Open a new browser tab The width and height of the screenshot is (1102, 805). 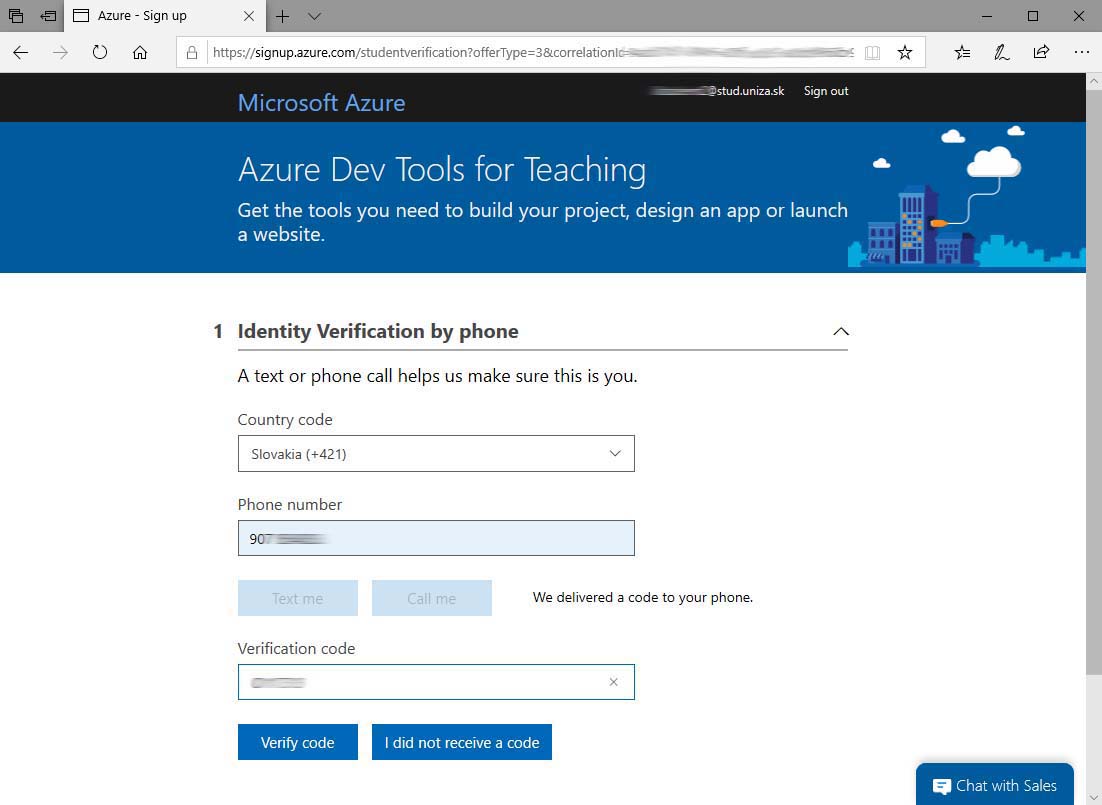[x=283, y=16]
